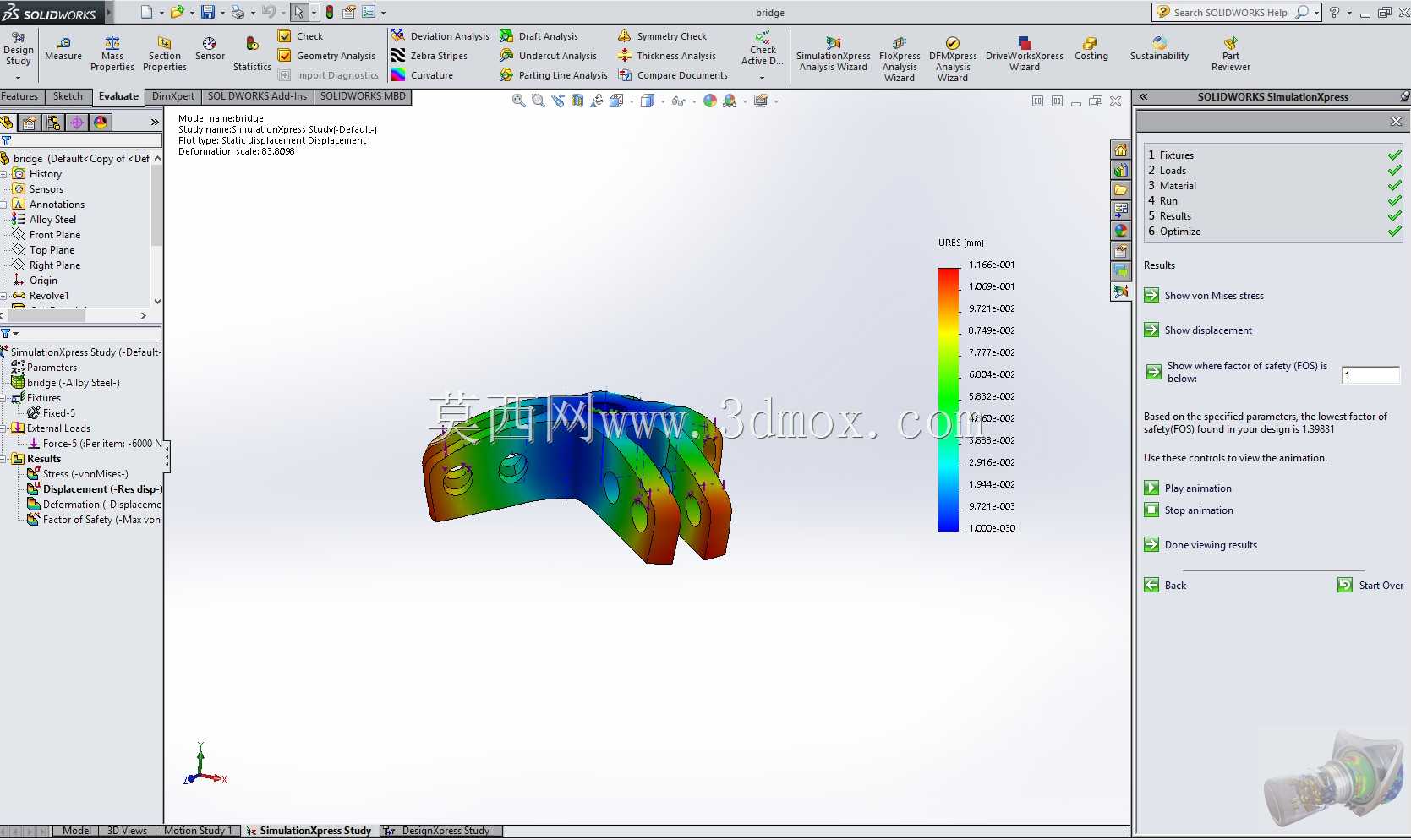Click Edit Appearance color ball in view toolbar
This screenshot has height=840, width=1411.
pyautogui.click(x=710, y=101)
